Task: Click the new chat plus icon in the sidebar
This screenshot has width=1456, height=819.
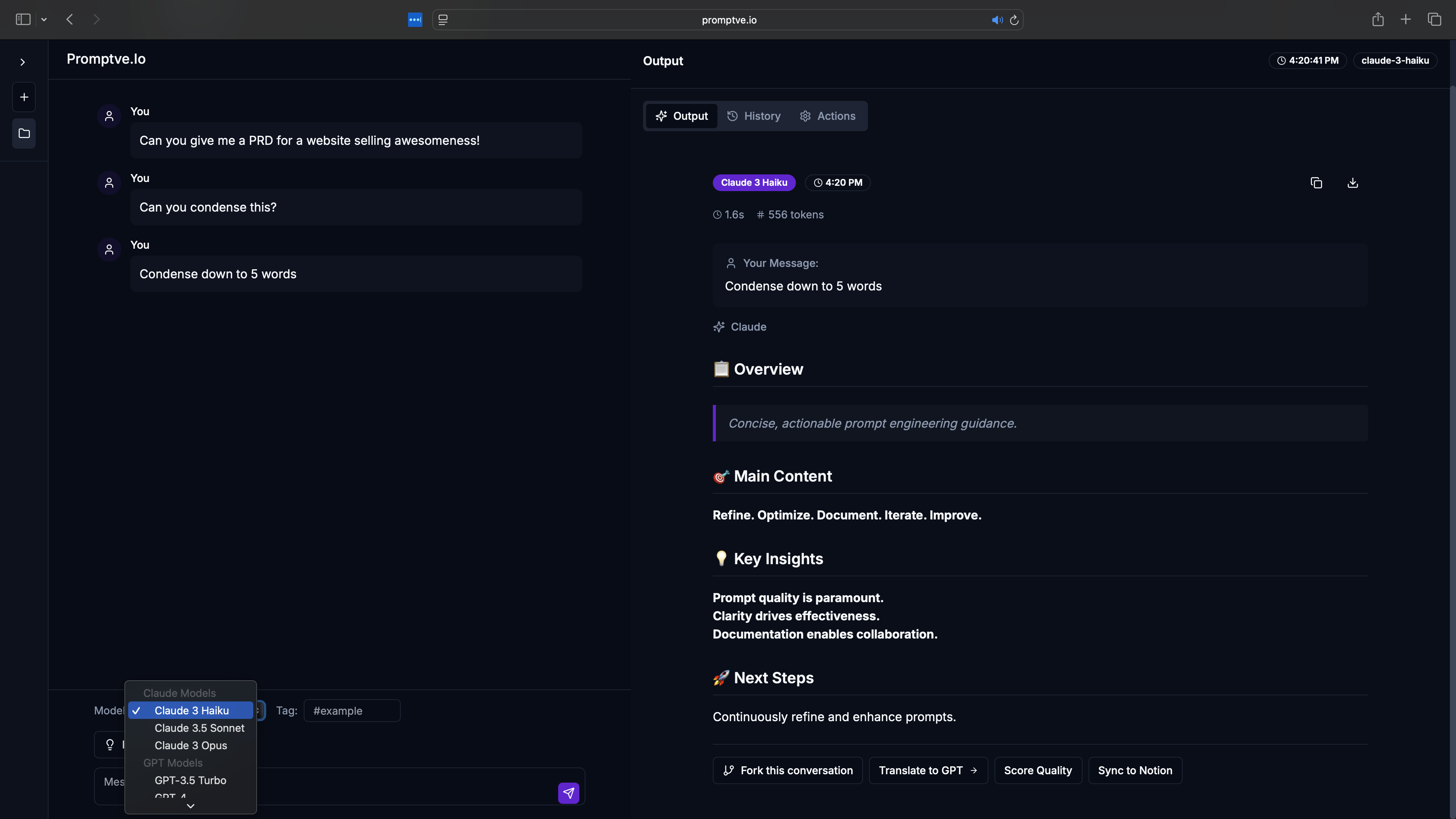Action: pos(24,97)
